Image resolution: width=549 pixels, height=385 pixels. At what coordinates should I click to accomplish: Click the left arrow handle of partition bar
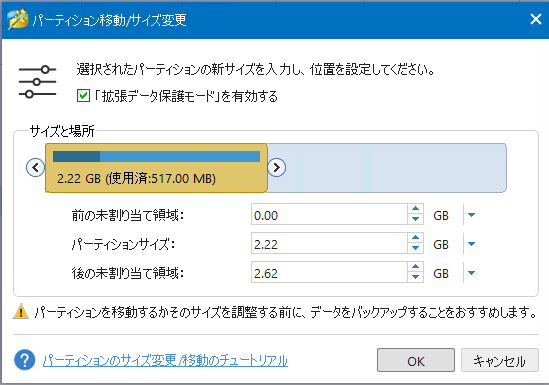35,168
